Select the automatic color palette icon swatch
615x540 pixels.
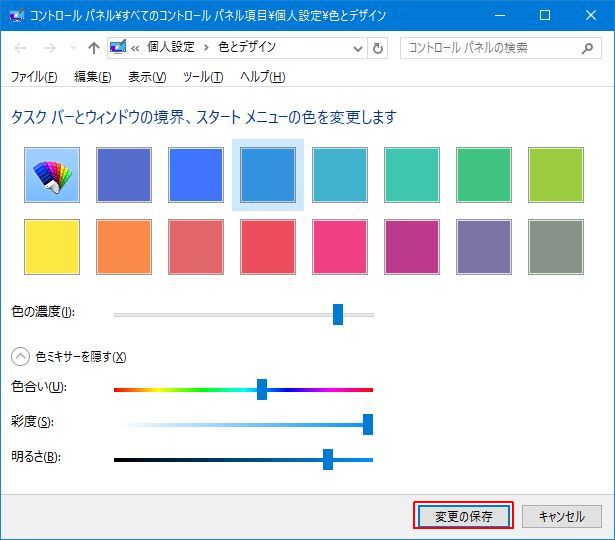[x=52, y=175]
